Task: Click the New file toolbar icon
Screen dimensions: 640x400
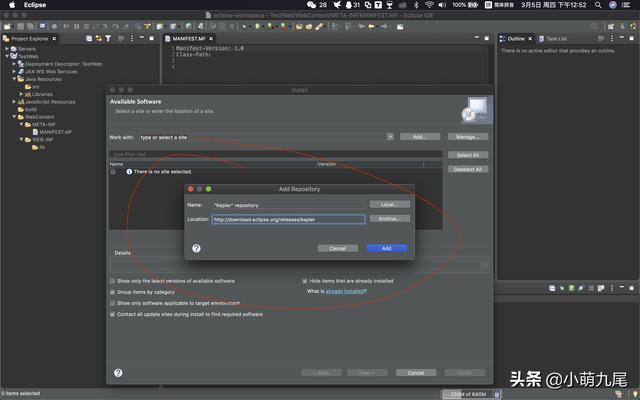Action: (x=7, y=27)
